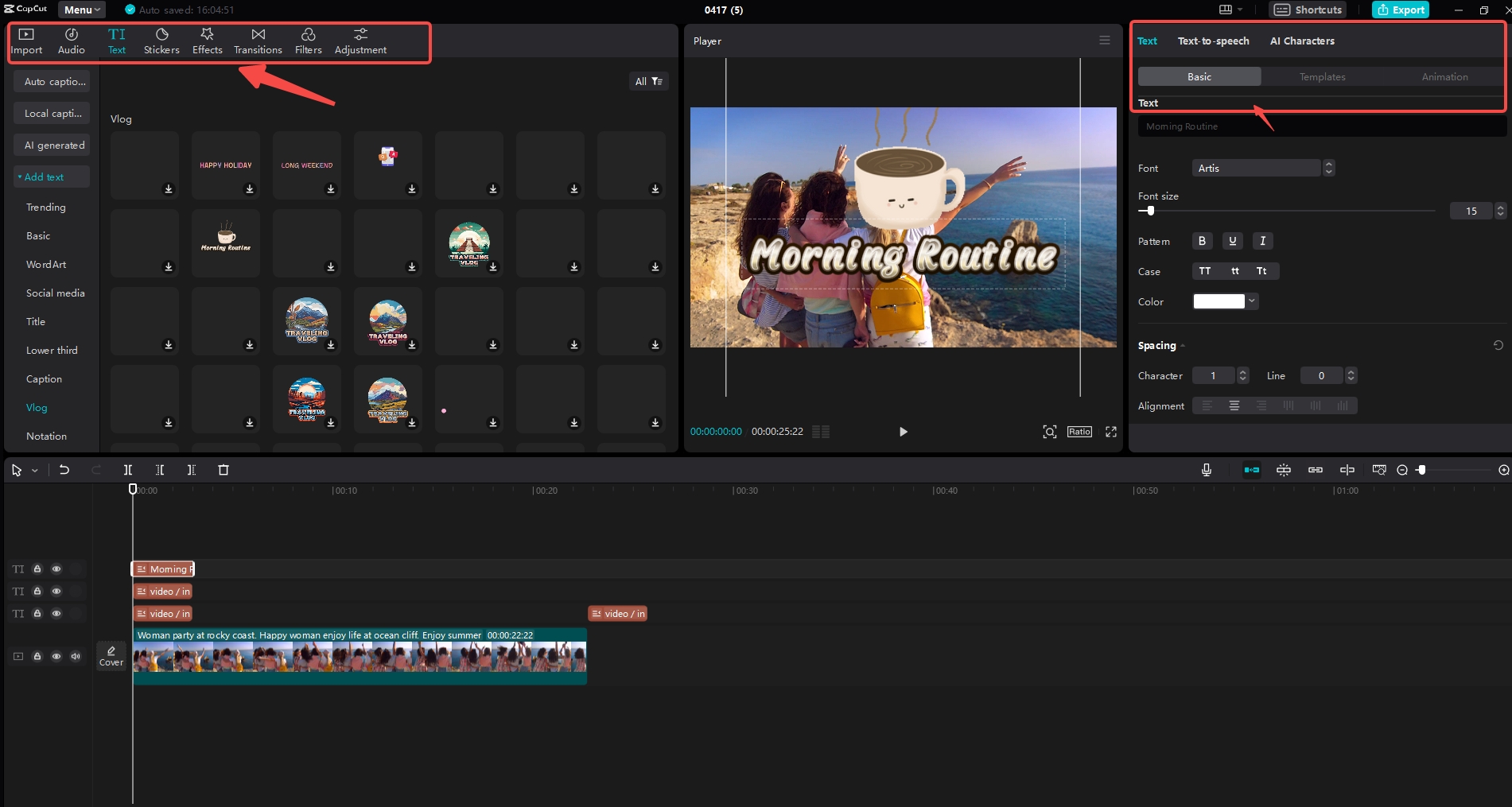Toggle magnetic snapping in the timeline toolbar
This screenshot has width=1512, height=807.
point(1252,470)
